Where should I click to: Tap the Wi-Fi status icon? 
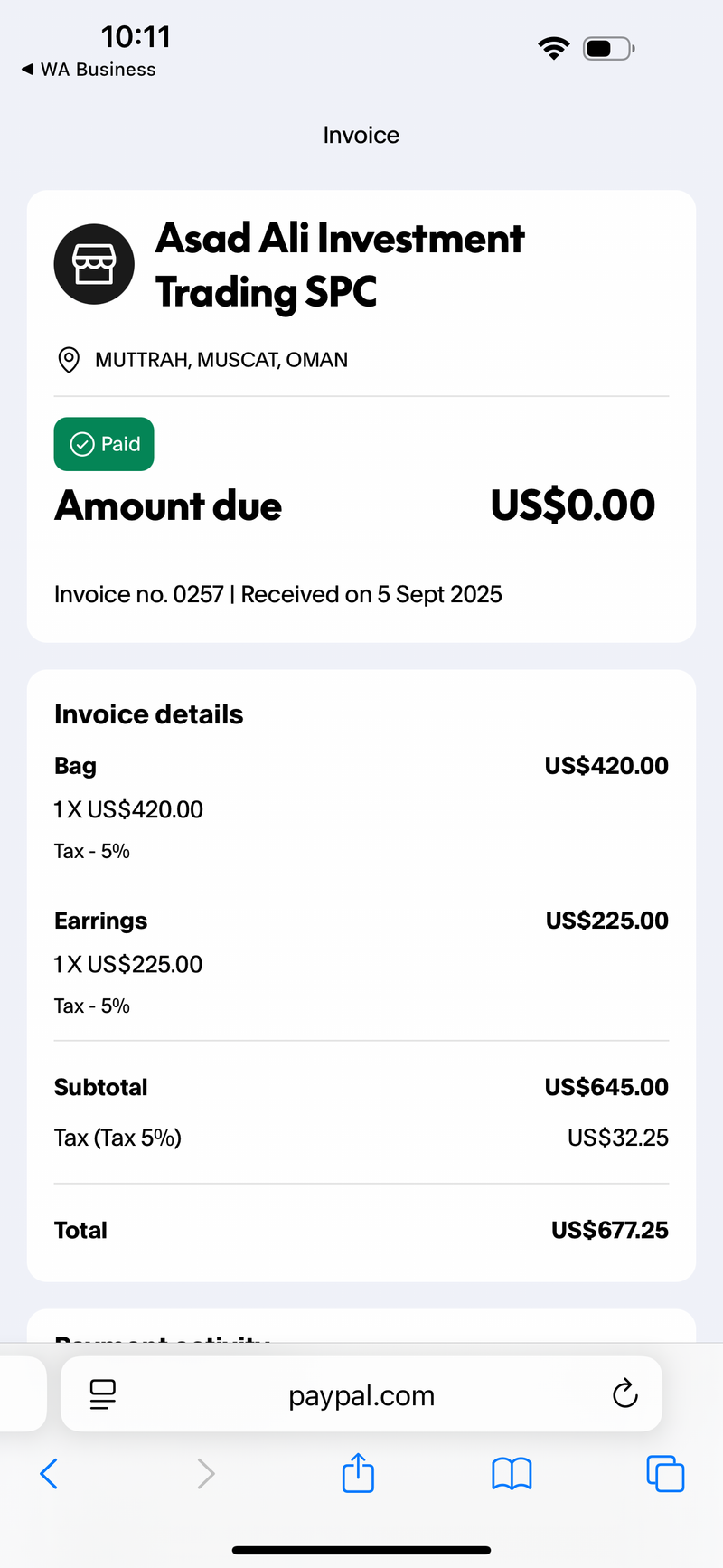(x=553, y=48)
